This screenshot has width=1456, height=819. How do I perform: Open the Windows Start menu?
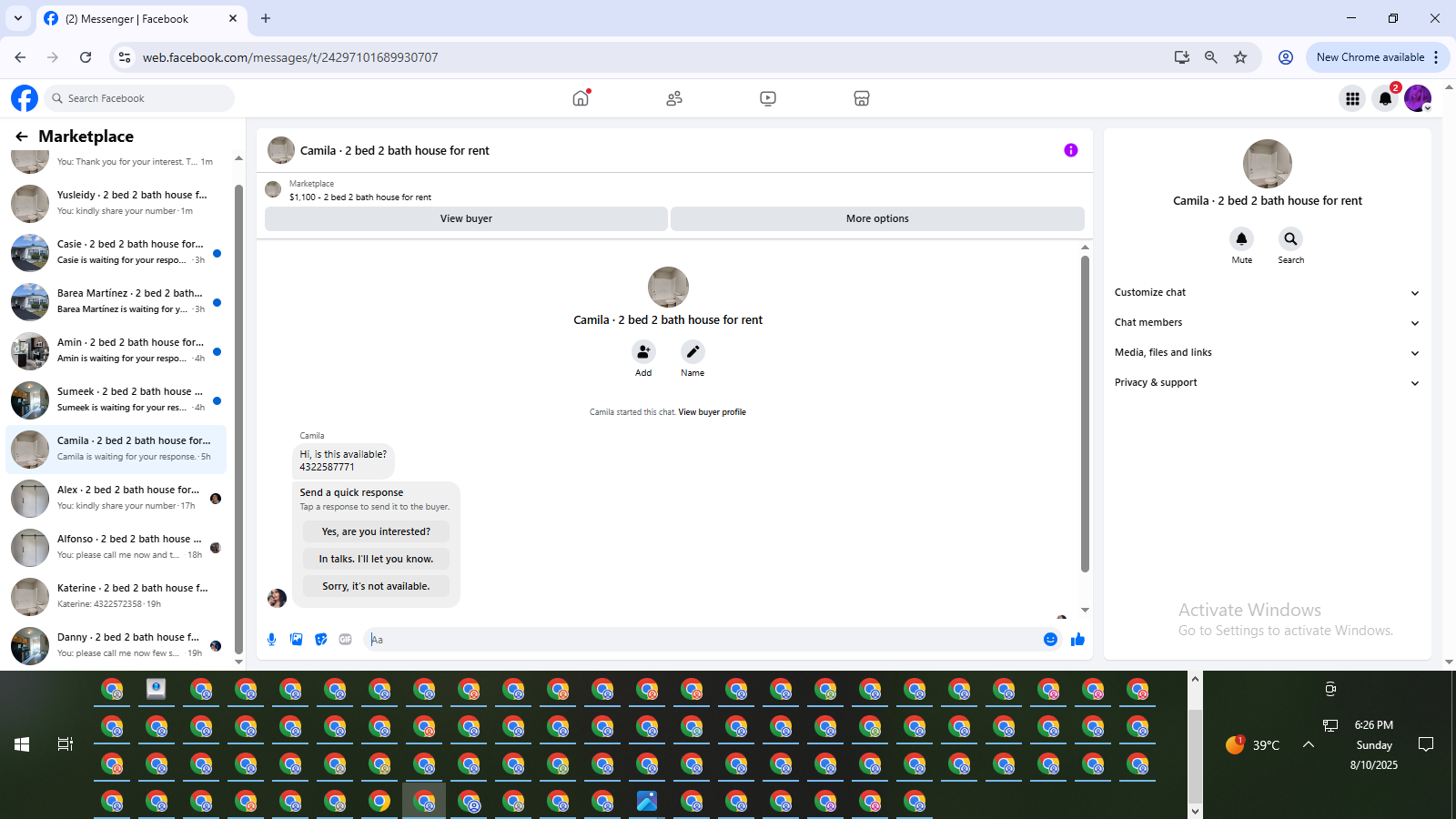point(22,744)
